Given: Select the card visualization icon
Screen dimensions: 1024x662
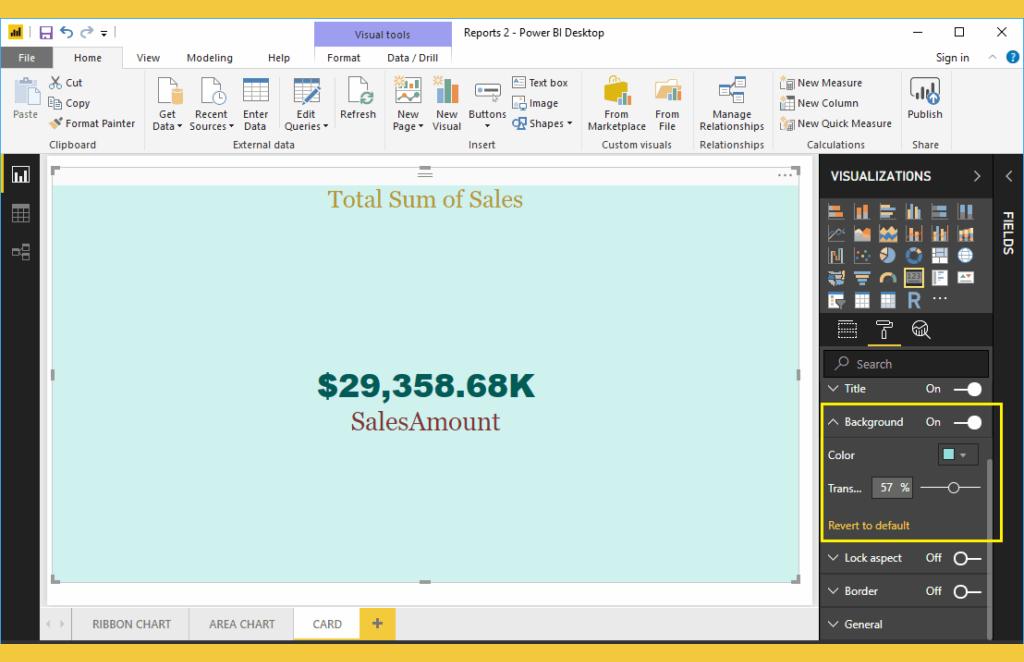Looking at the screenshot, I should [913, 278].
